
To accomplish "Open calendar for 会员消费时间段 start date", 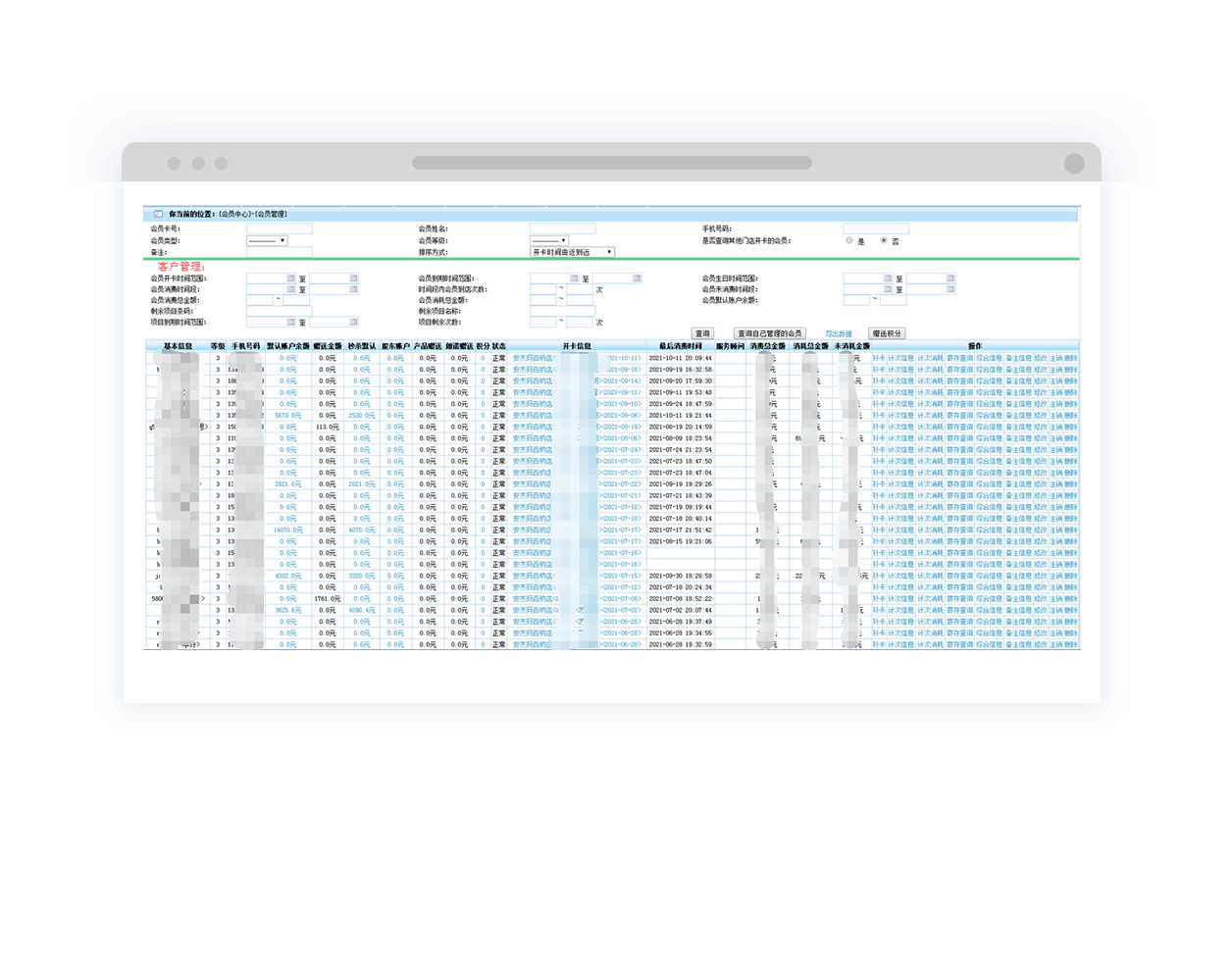I will point(290,289).
